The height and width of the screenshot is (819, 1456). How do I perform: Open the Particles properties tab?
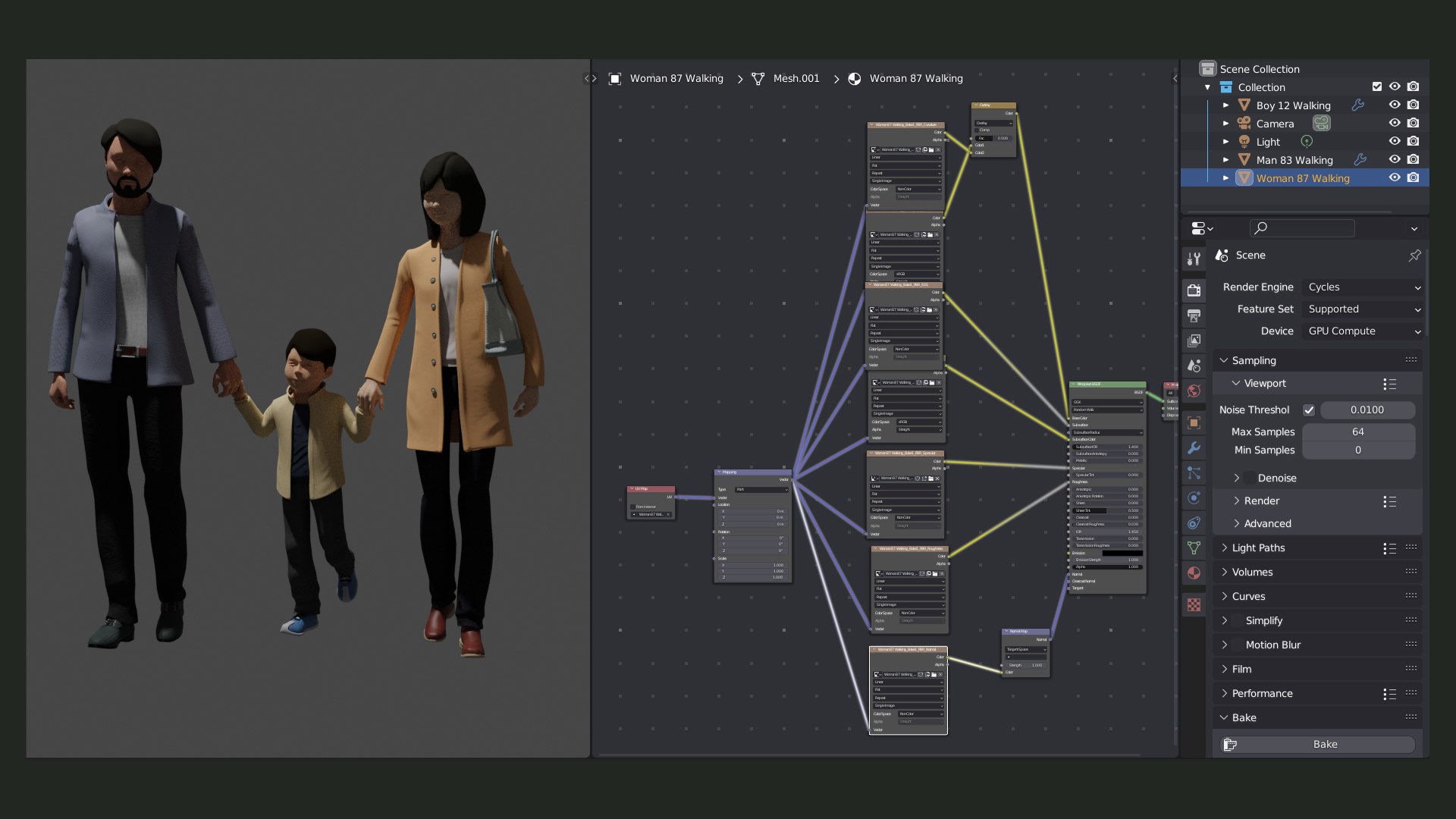coord(1194,473)
